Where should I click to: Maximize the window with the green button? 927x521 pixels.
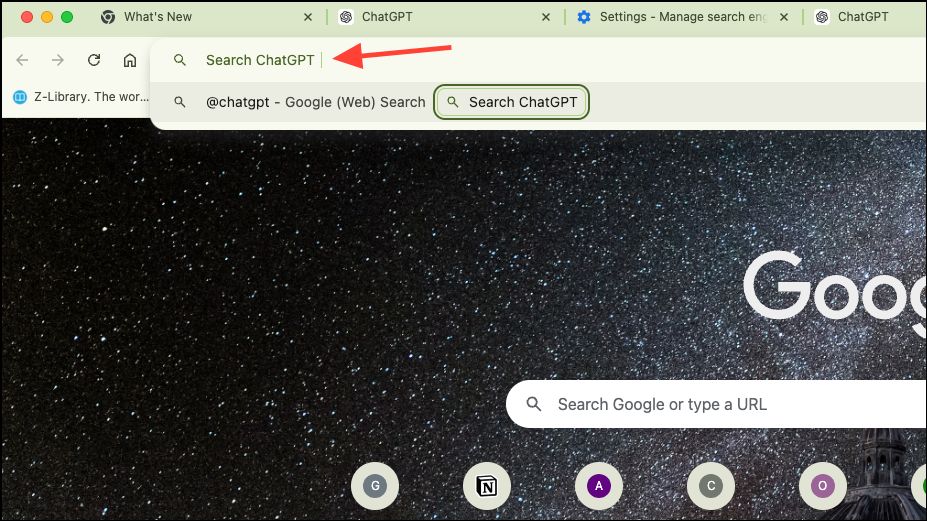tap(67, 17)
